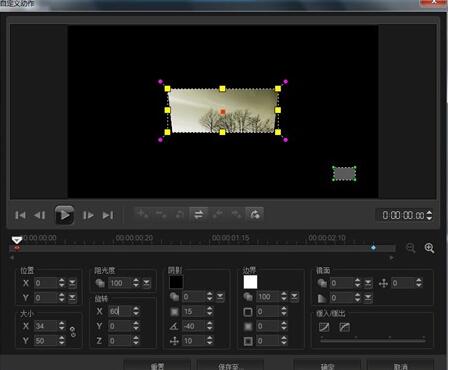Step forward one frame
Viewport: 449px width, 370px height.
88,215
